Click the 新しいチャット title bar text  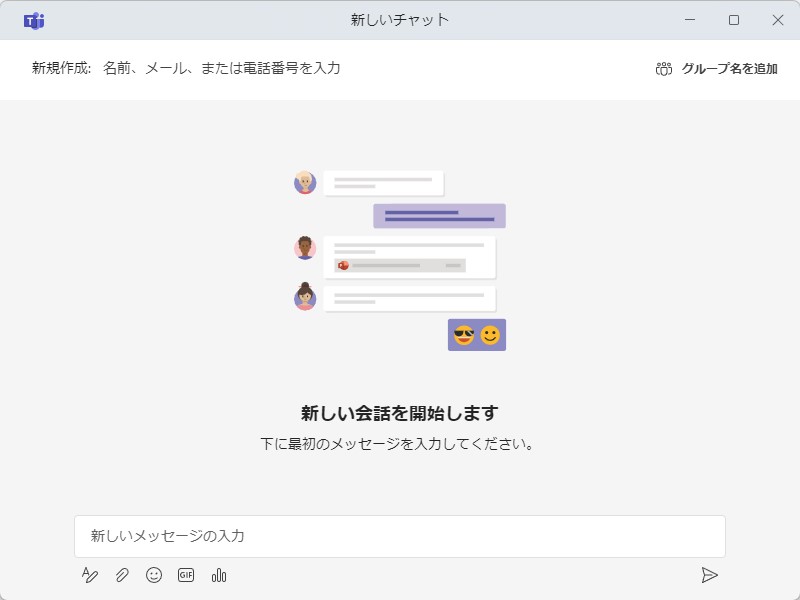point(400,19)
